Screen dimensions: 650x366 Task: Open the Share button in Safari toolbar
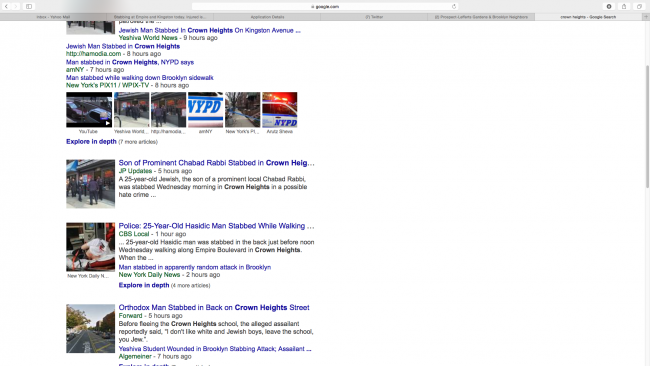(624, 6)
